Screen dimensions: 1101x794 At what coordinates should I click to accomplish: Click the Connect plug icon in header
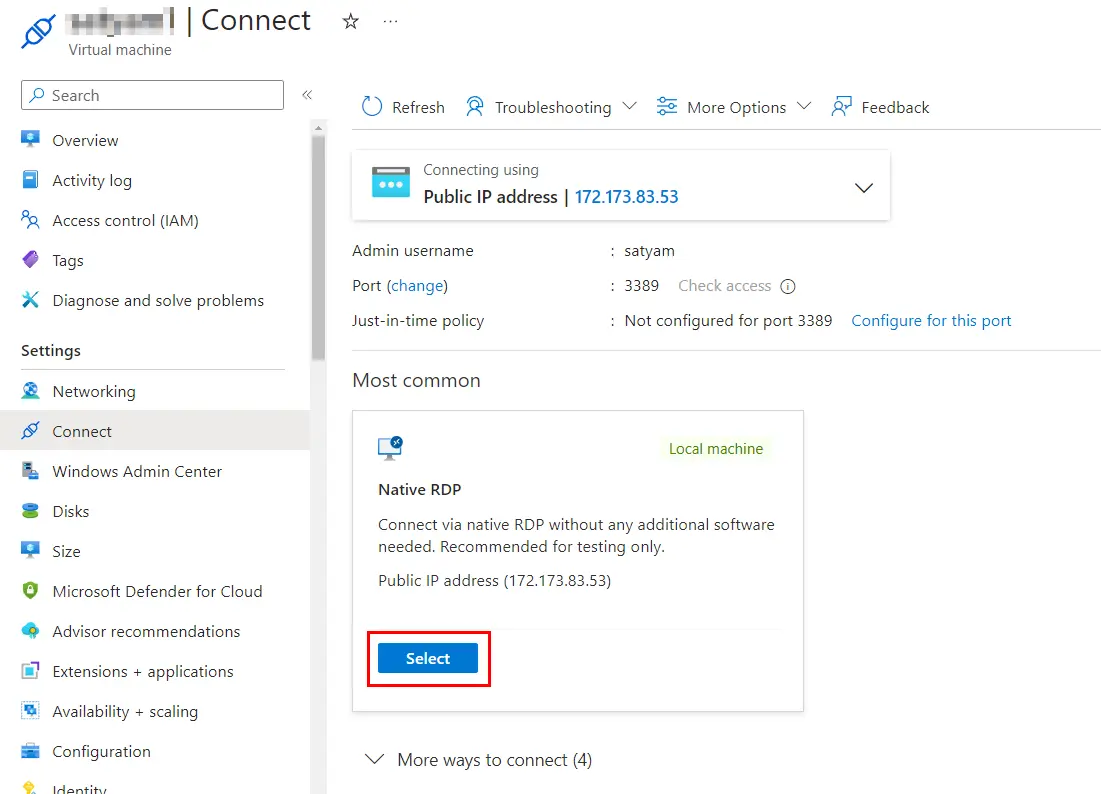click(x=38, y=30)
